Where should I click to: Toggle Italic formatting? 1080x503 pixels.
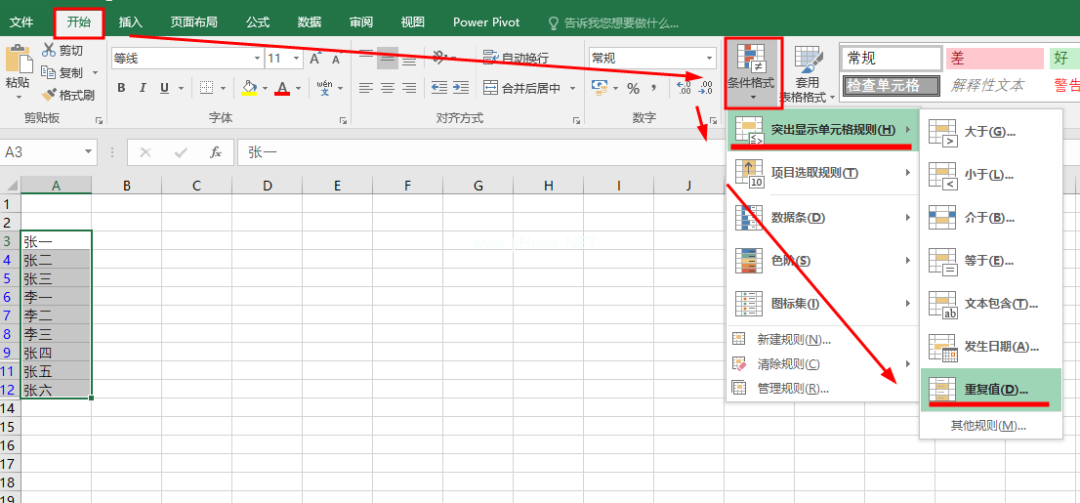click(x=143, y=88)
